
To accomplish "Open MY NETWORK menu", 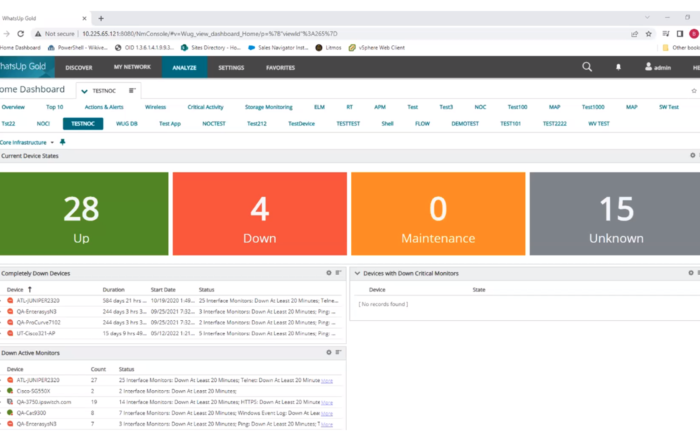I will (x=132, y=67).
